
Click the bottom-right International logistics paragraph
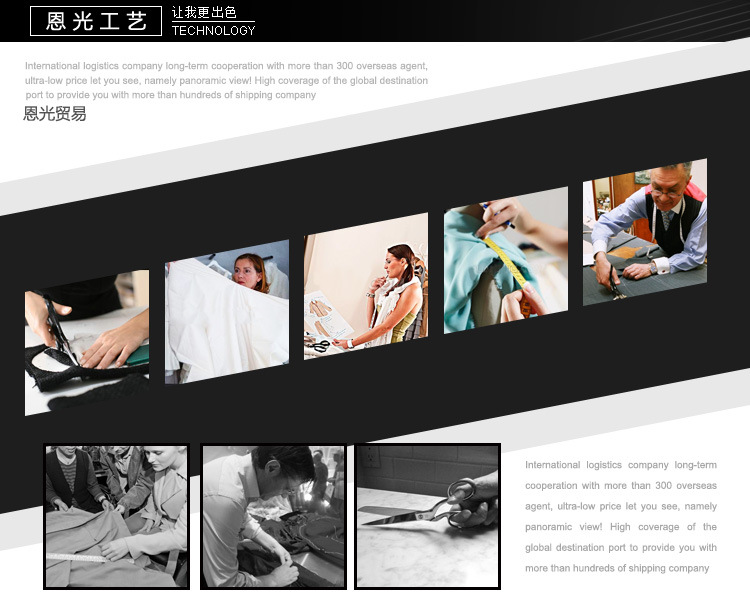[621, 517]
